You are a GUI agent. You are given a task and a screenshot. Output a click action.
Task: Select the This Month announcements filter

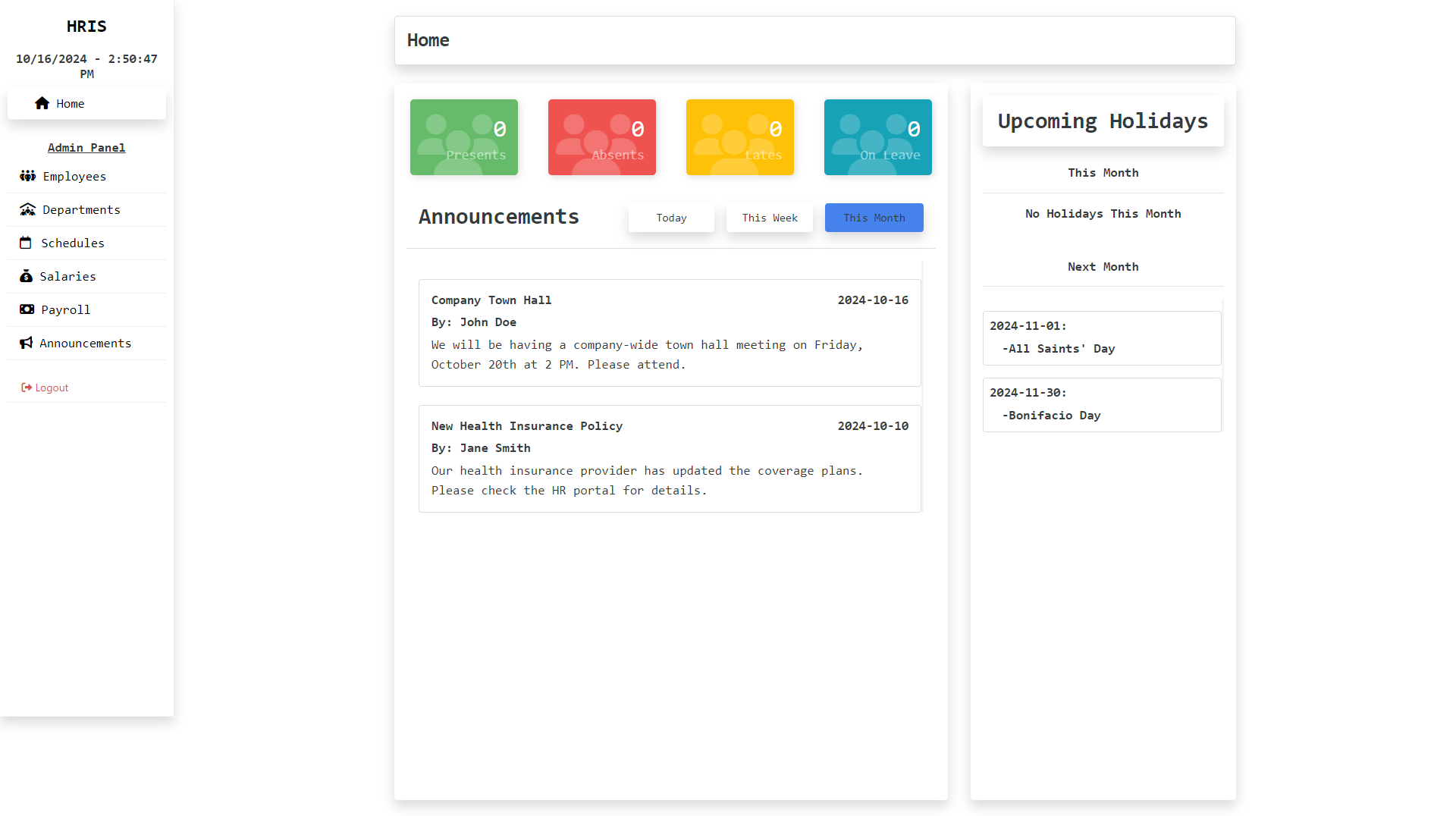pyautogui.click(x=874, y=218)
